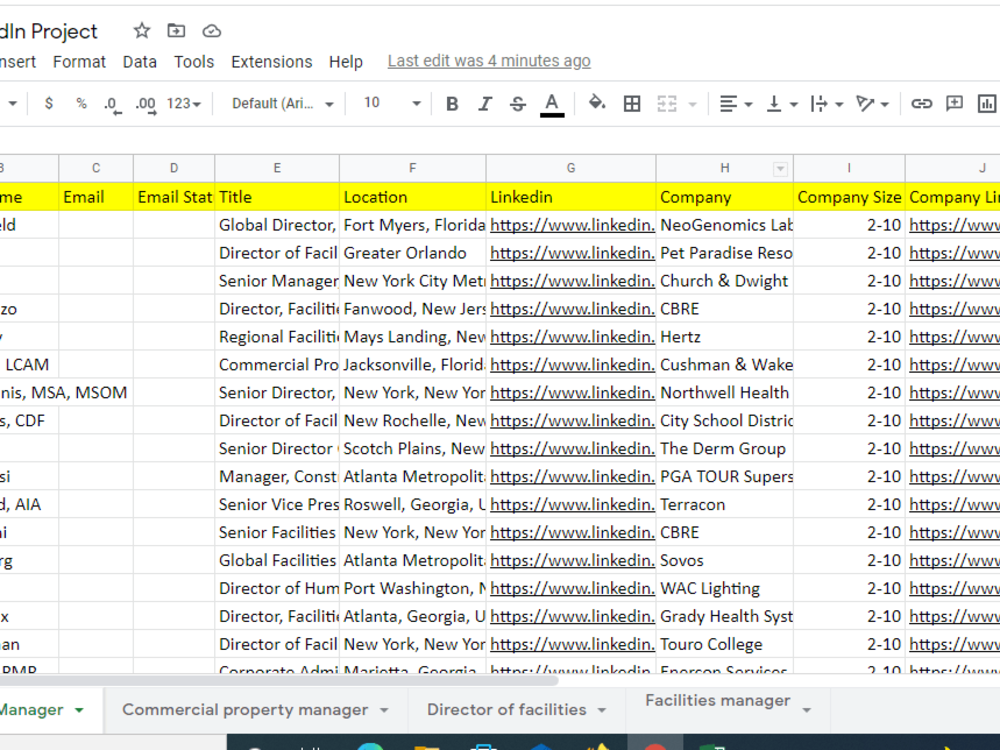1000x750 pixels.
Task: Open LinkedIn link in NeoGenomics row
Action: point(572,225)
